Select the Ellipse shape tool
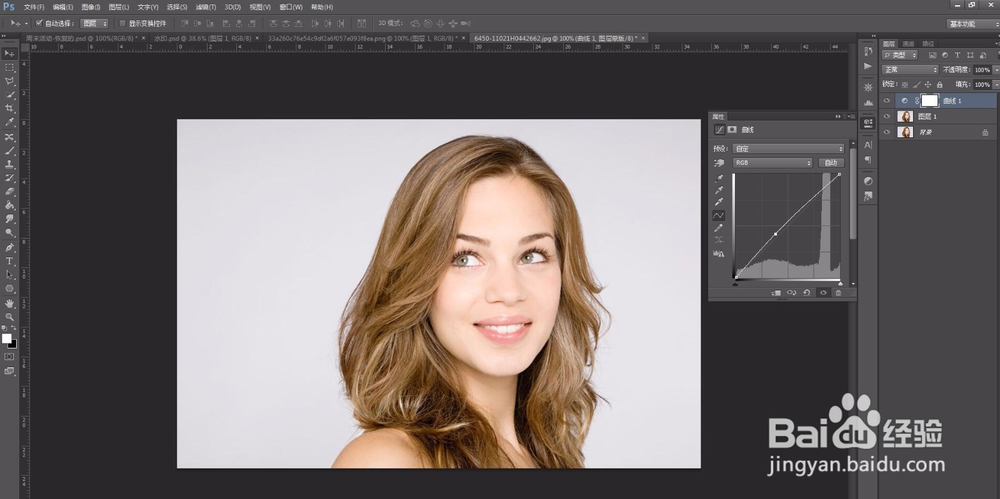Image resolution: width=1000 pixels, height=499 pixels. [10, 288]
